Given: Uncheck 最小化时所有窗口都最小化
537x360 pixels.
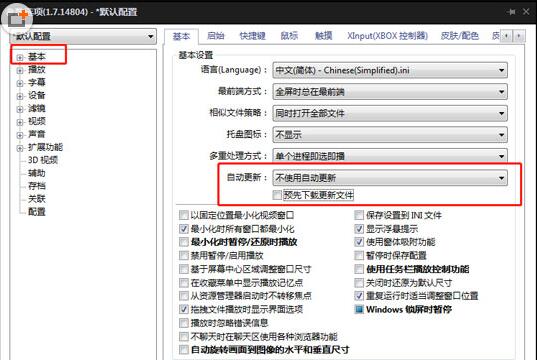Looking at the screenshot, I should click(184, 228).
